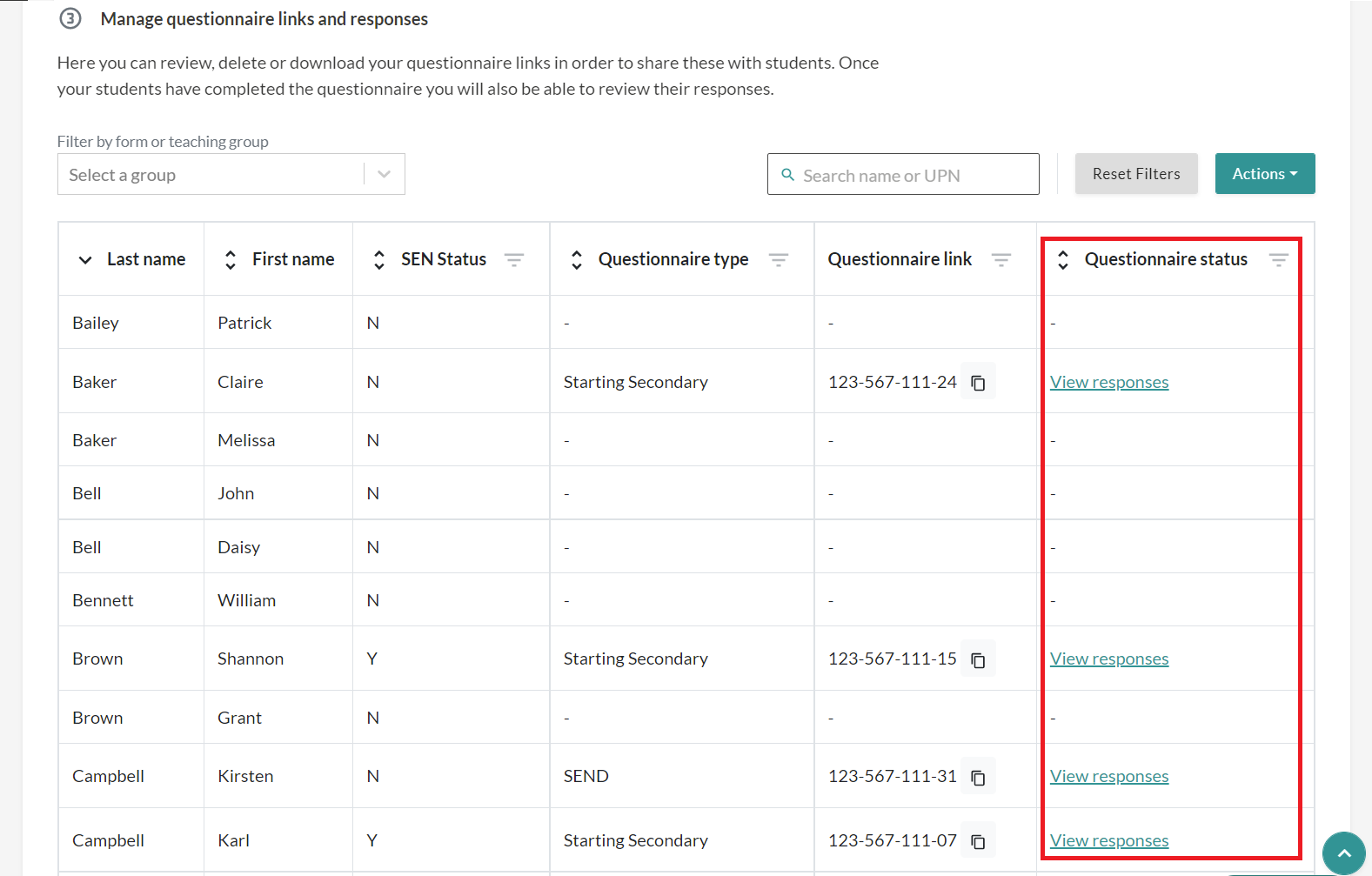Click the Reset Filters button
The height and width of the screenshot is (876, 1372).
pos(1136,174)
